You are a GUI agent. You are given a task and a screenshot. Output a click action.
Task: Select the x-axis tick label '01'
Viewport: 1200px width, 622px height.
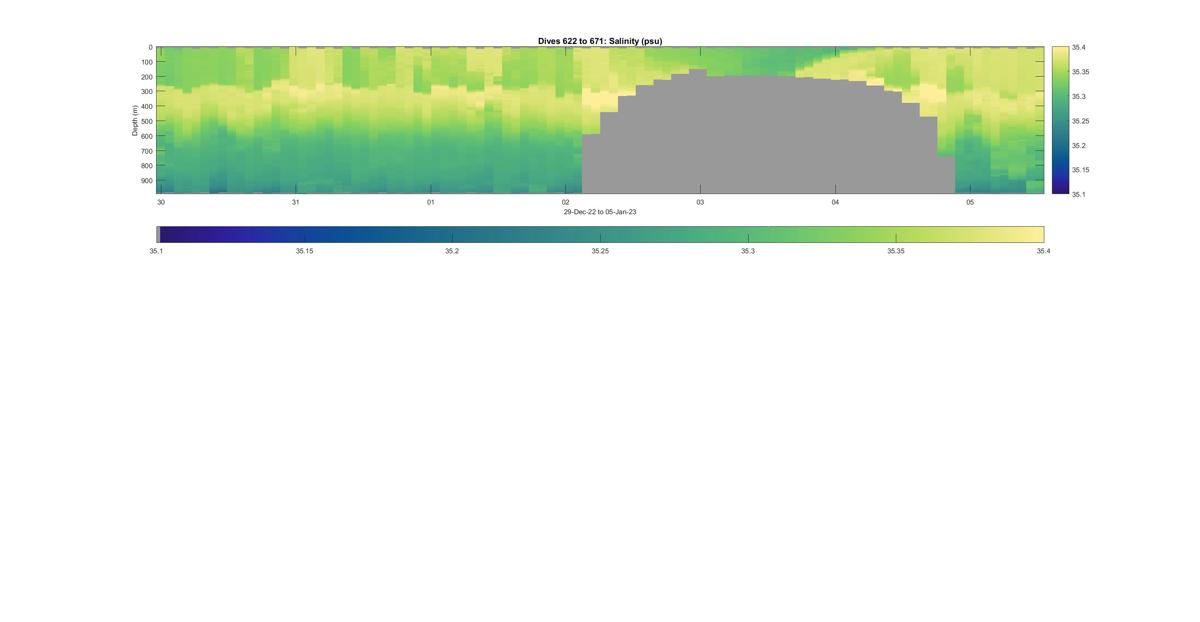[x=431, y=202]
